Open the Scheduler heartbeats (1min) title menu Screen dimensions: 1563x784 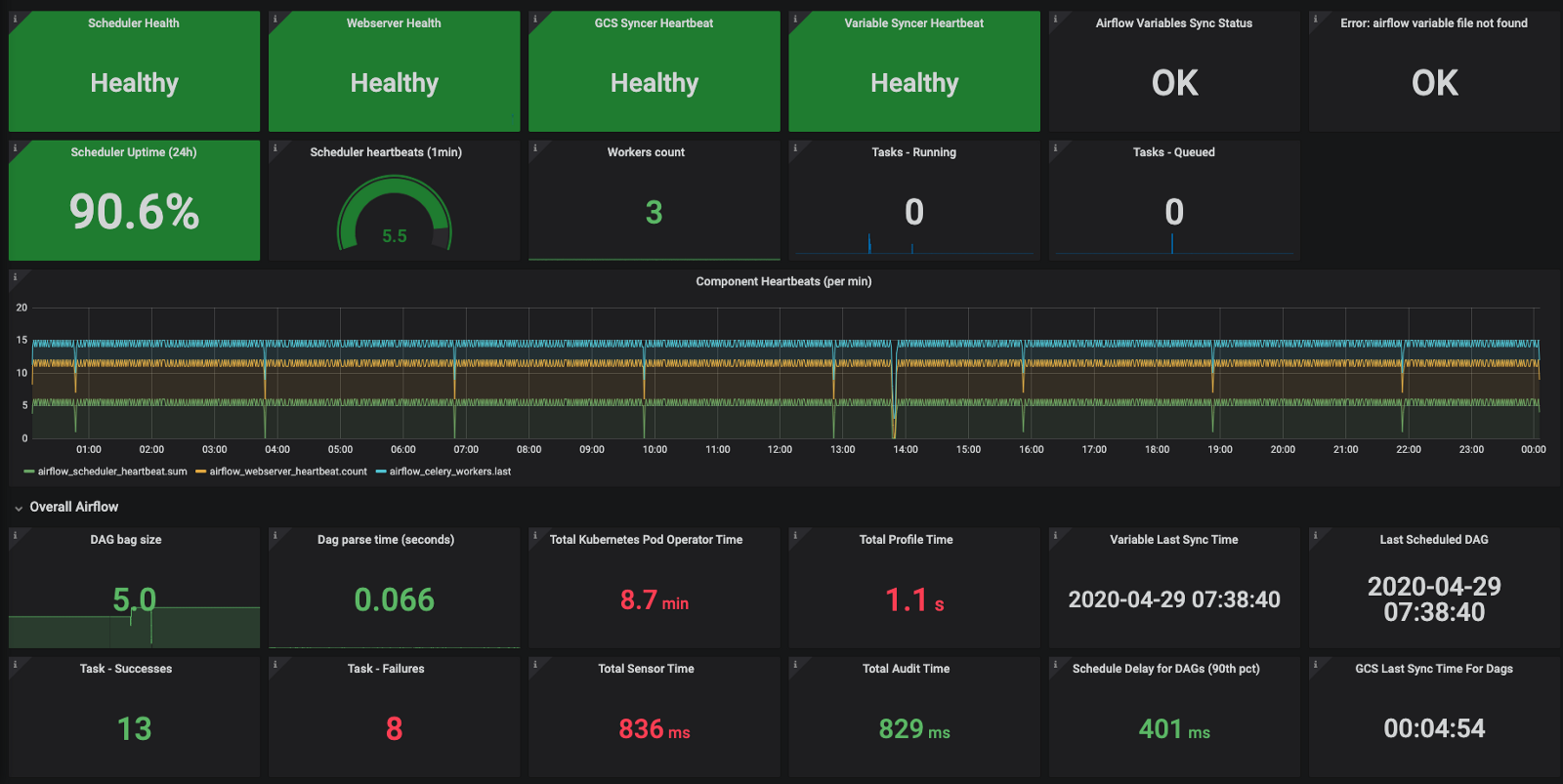[x=386, y=152]
